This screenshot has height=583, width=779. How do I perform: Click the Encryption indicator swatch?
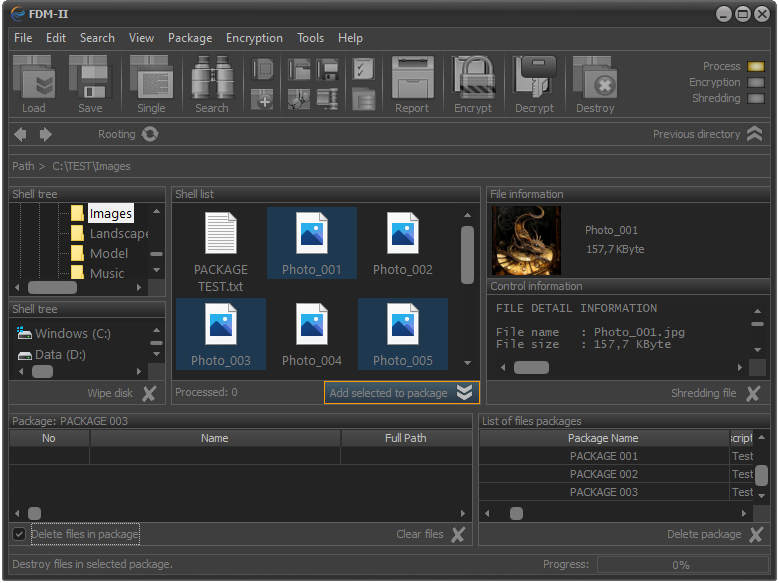click(x=756, y=83)
